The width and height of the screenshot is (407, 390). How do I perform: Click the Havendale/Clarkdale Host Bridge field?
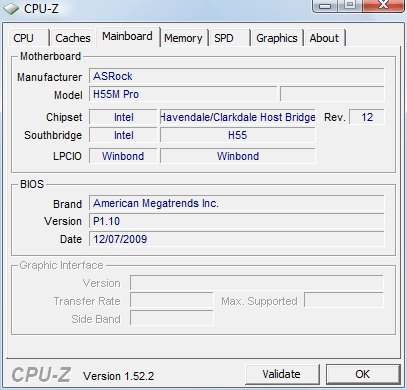(x=238, y=117)
